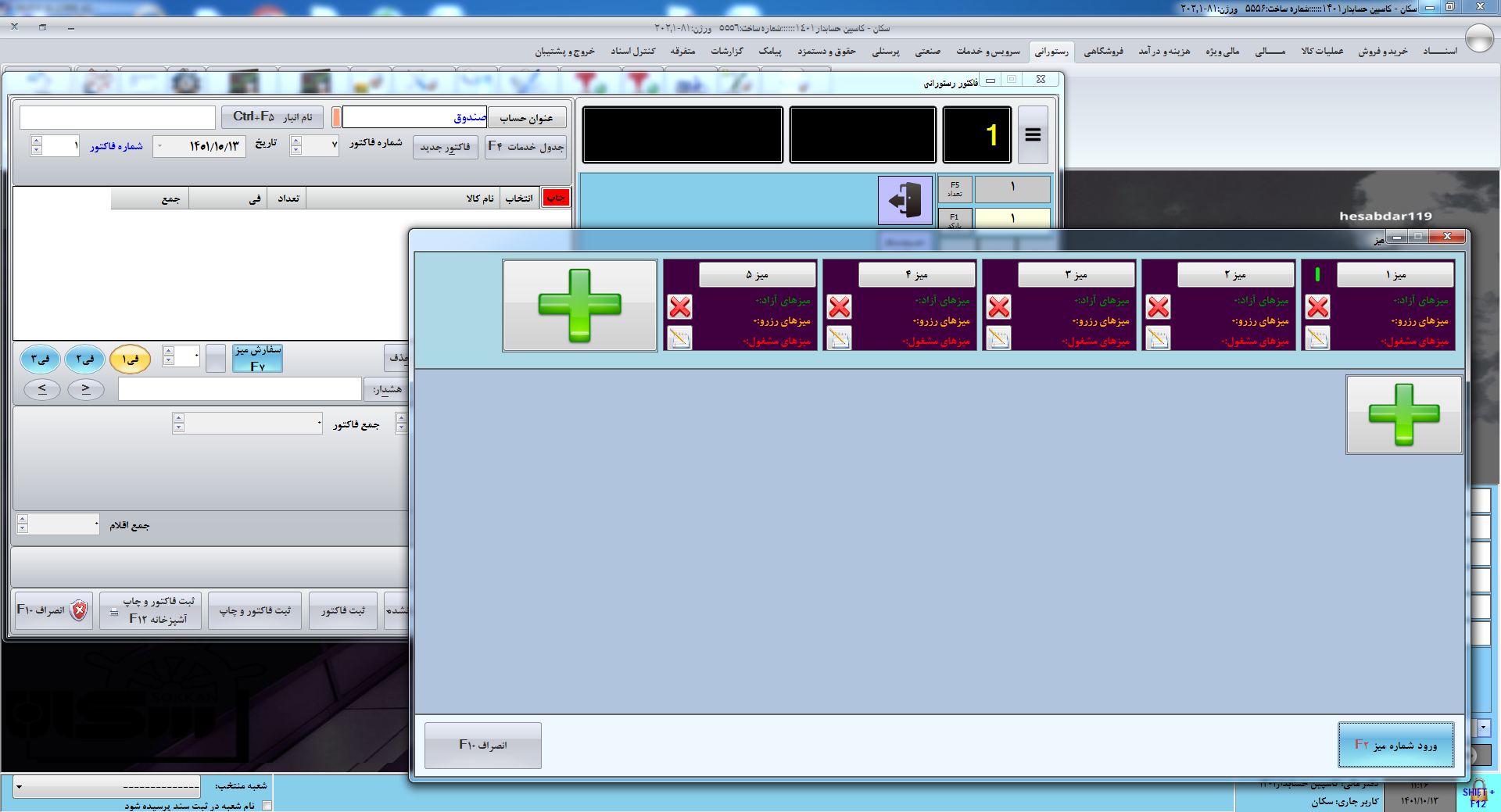The height and width of the screenshot is (812, 1501).
Task: Click جدول خدمات F4 button
Action: pyautogui.click(x=525, y=147)
